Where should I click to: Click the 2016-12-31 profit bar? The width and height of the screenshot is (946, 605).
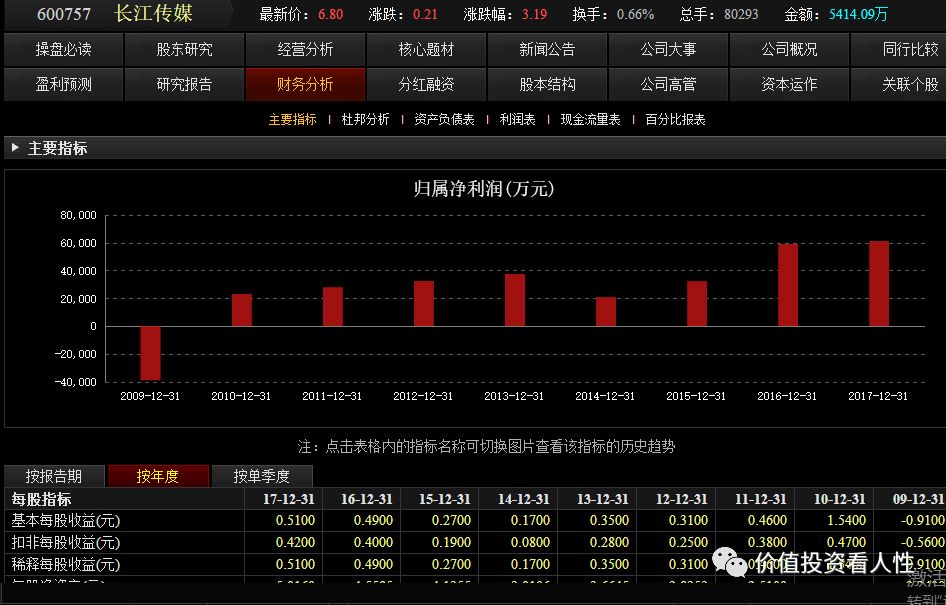point(788,285)
